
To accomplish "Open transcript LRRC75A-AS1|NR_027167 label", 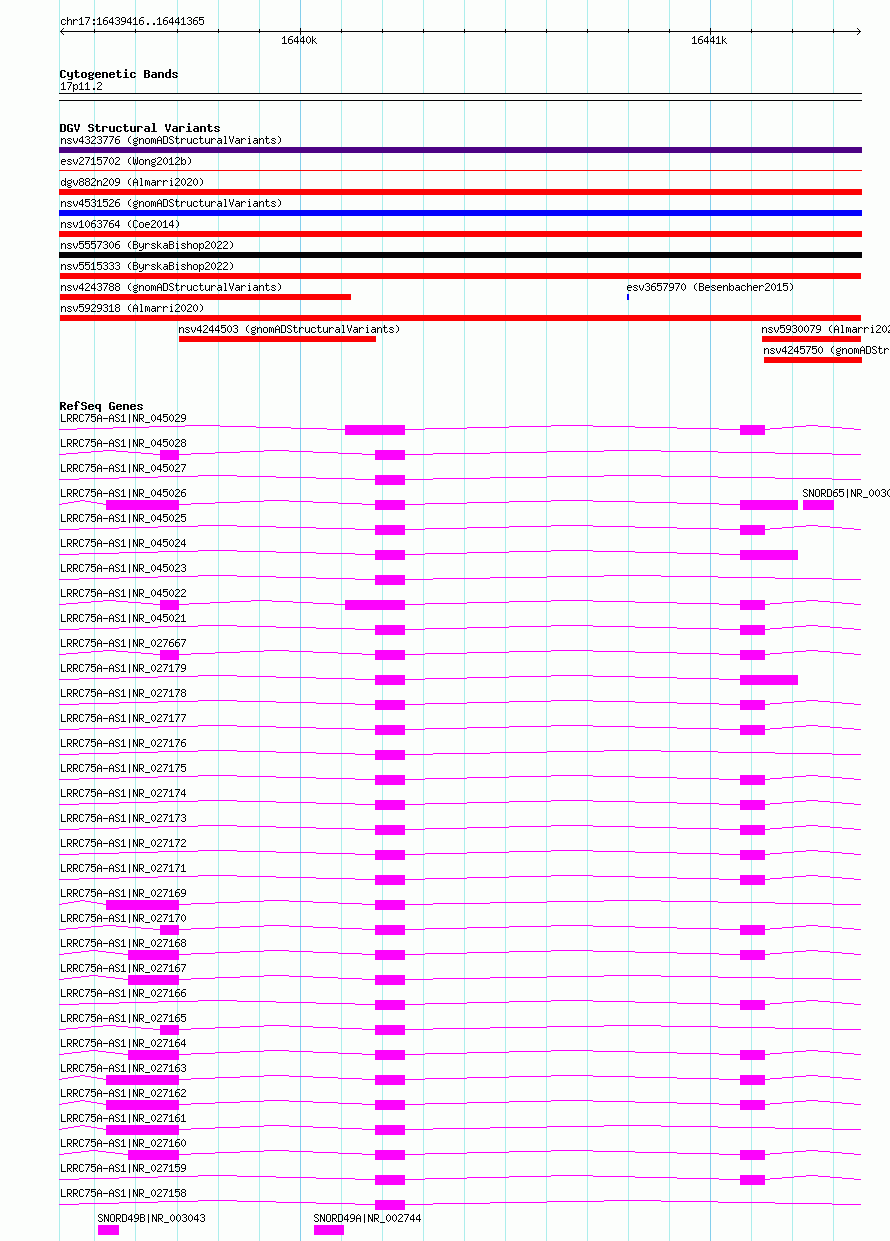I will click(x=123, y=968).
